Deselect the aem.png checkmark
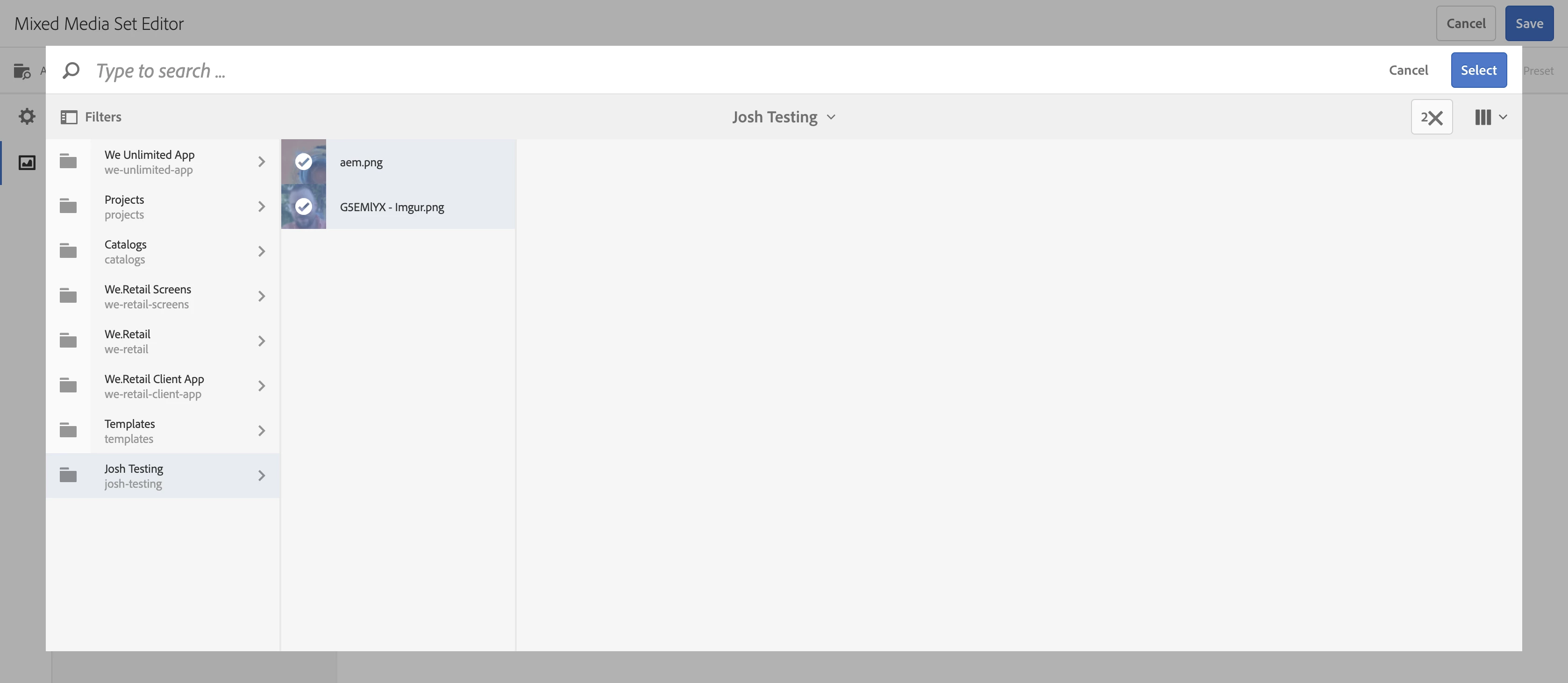This screenshot has width=1568, height=683. click(303, 162)
